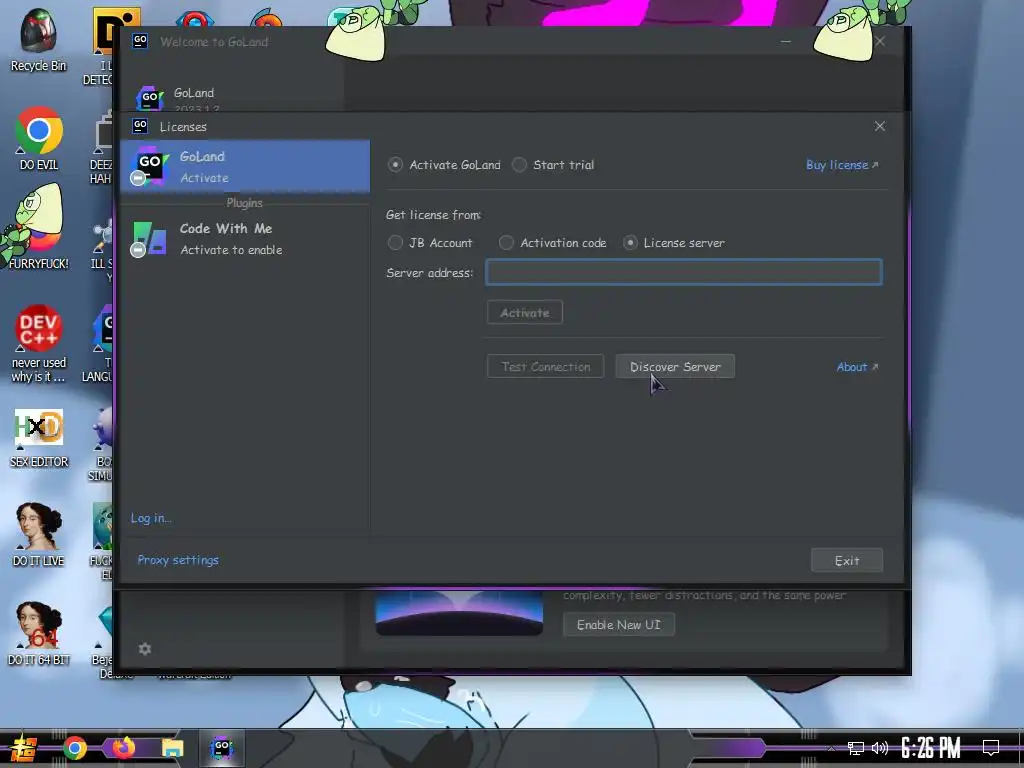Select Code With Me plugin entry
Screen dimensions: 1024x768
[245, 239]
